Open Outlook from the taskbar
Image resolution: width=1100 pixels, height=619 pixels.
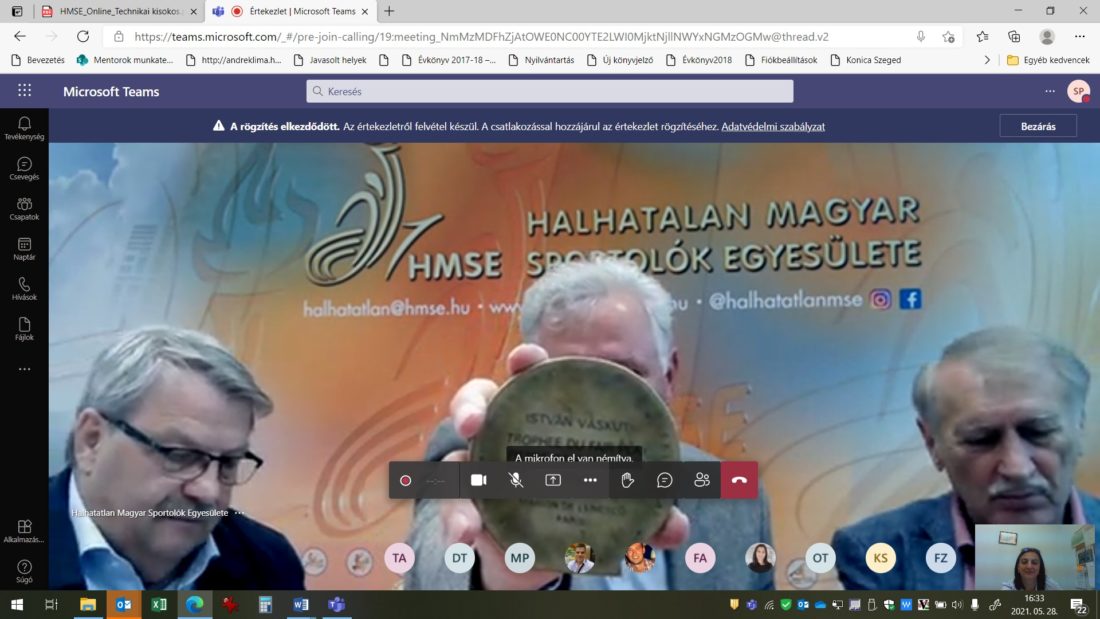pyautogui.click(x=123, y=604)
